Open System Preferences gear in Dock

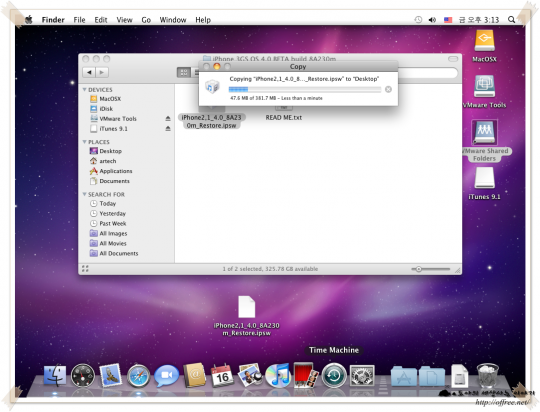coord(362,375)
